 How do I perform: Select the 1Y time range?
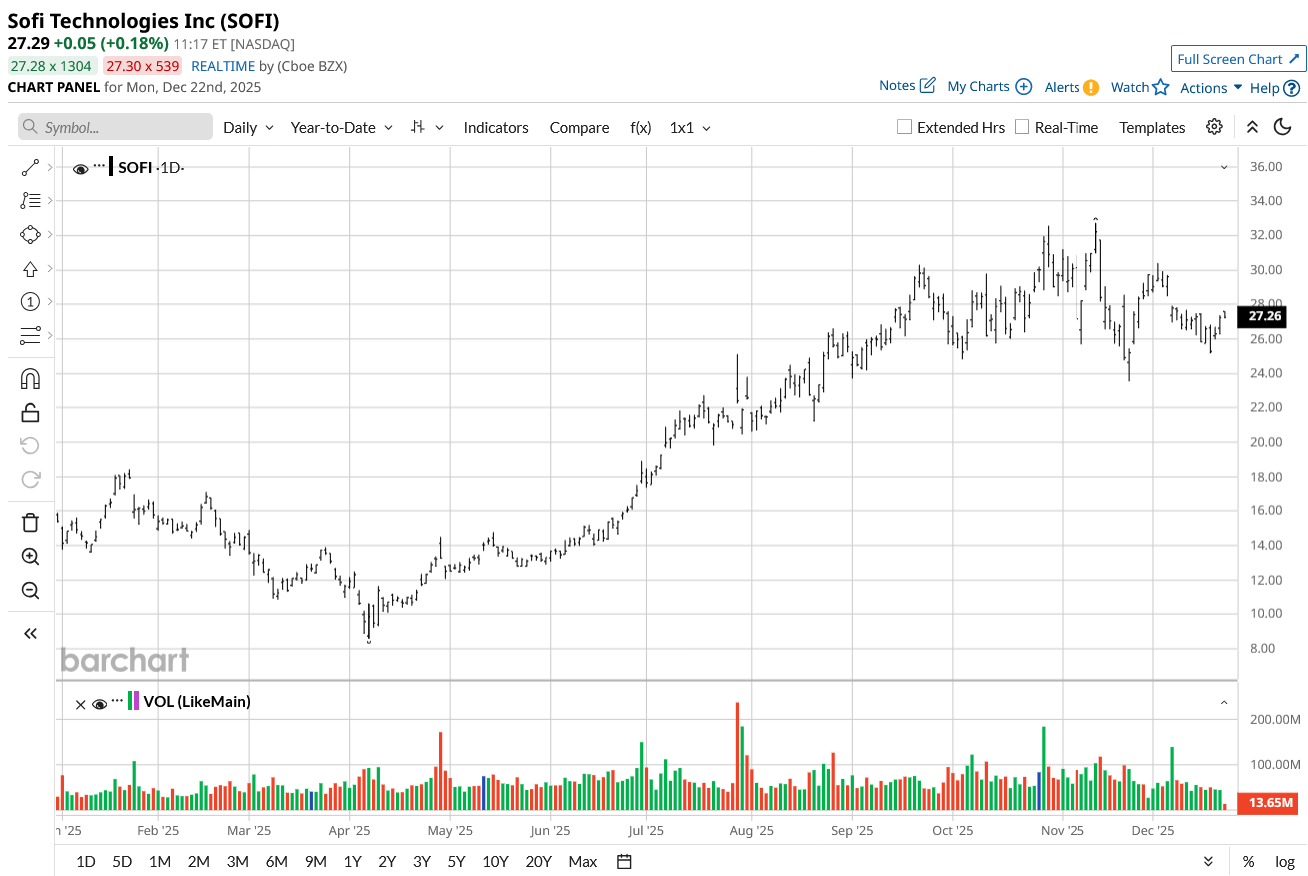click(352, 862)
